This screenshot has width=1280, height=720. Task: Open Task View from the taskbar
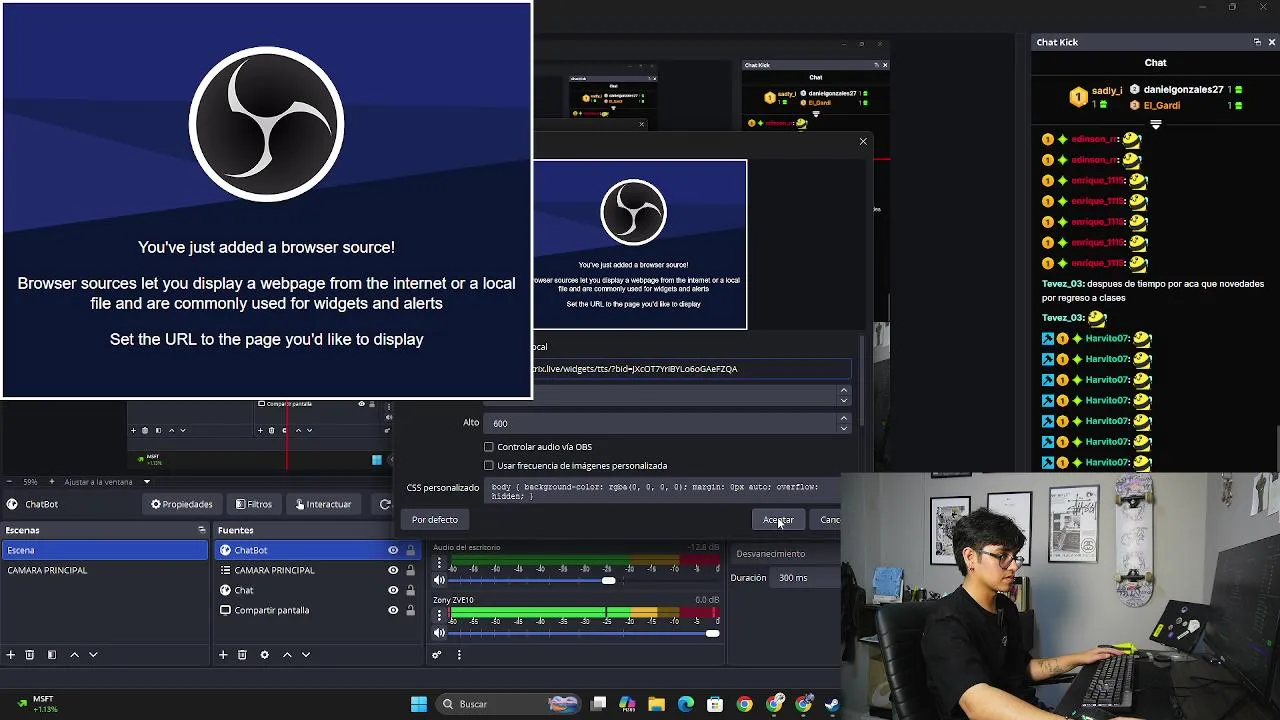[598, 704]
